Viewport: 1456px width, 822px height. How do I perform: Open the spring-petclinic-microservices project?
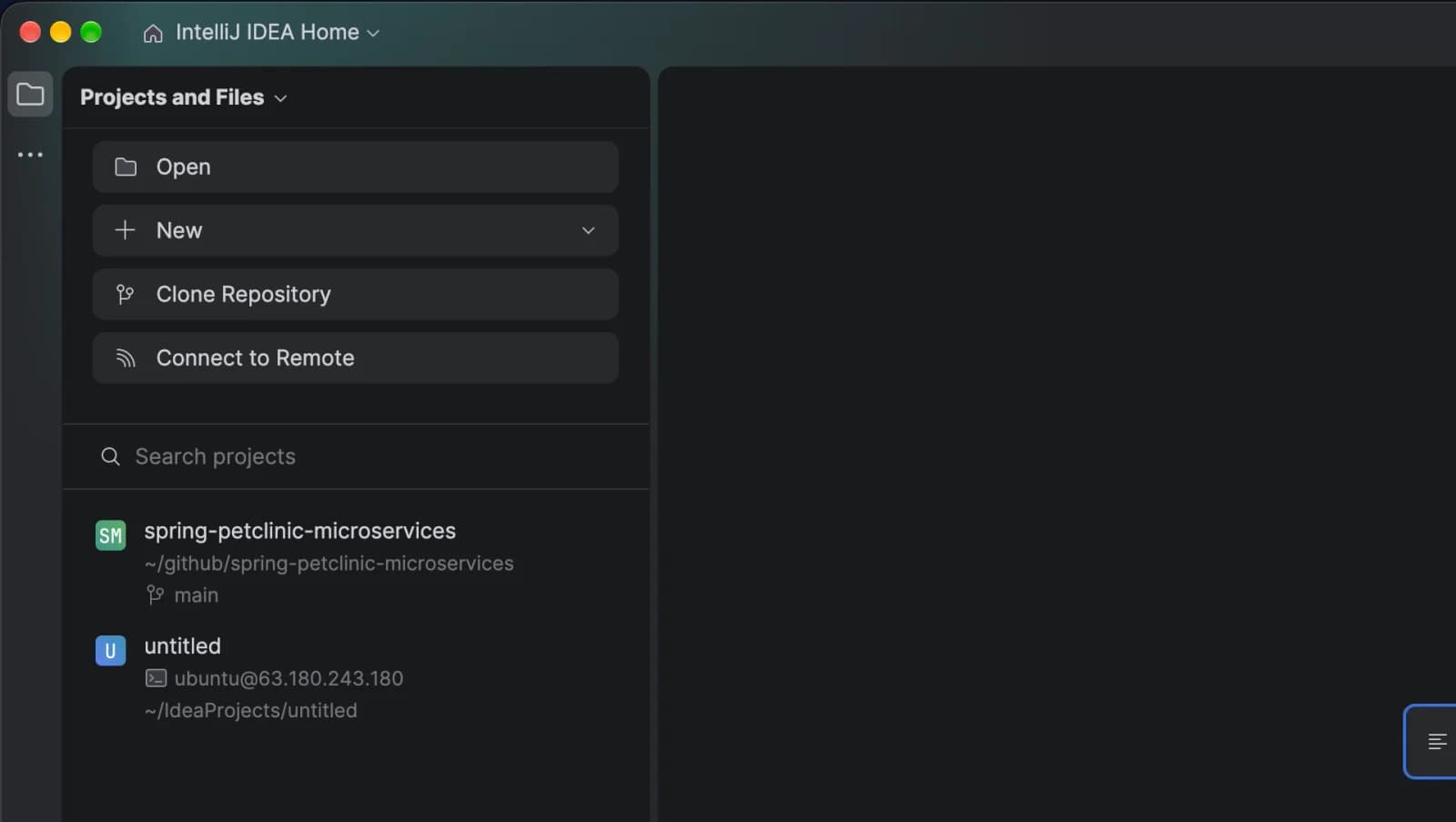pyautogui.click(x=356, y=563)
